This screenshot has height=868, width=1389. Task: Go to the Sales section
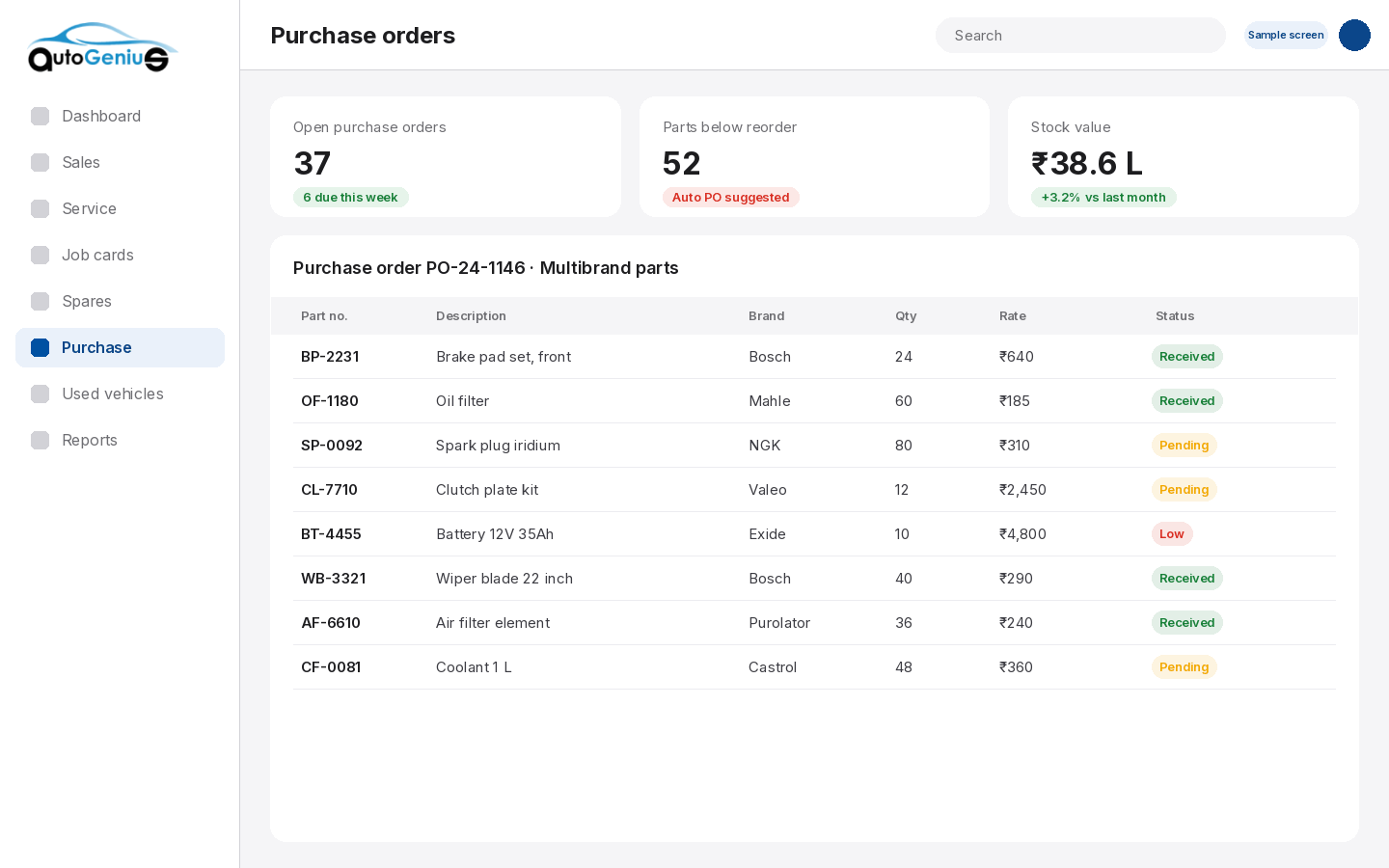120,162
